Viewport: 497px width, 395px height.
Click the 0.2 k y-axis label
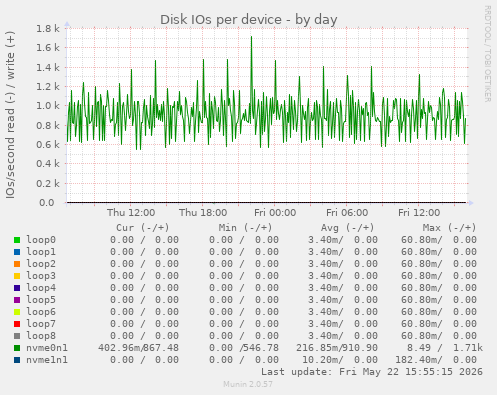click(x=48, y=183)
